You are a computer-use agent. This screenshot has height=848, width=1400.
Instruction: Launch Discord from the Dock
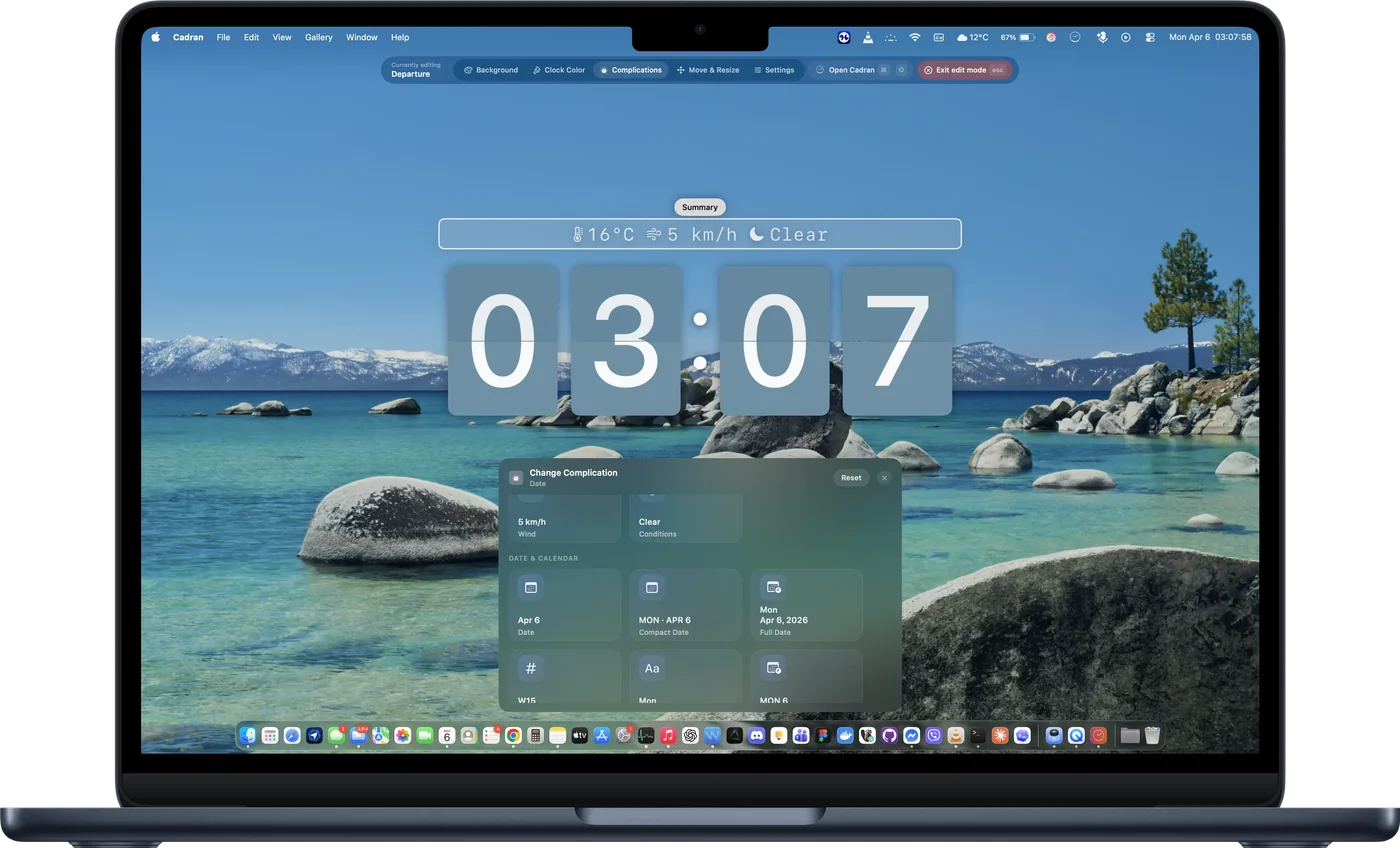757,735
